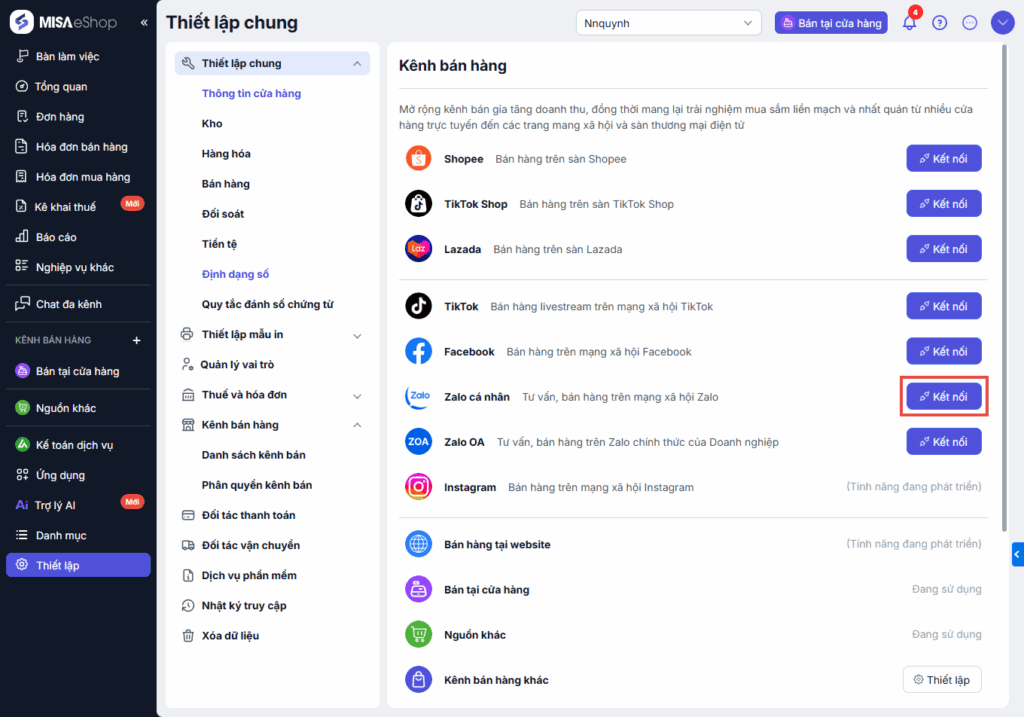Click the Quản lý vai trò person icon
The width and height of the screenshot is (1024, 717).
(187, 364)
